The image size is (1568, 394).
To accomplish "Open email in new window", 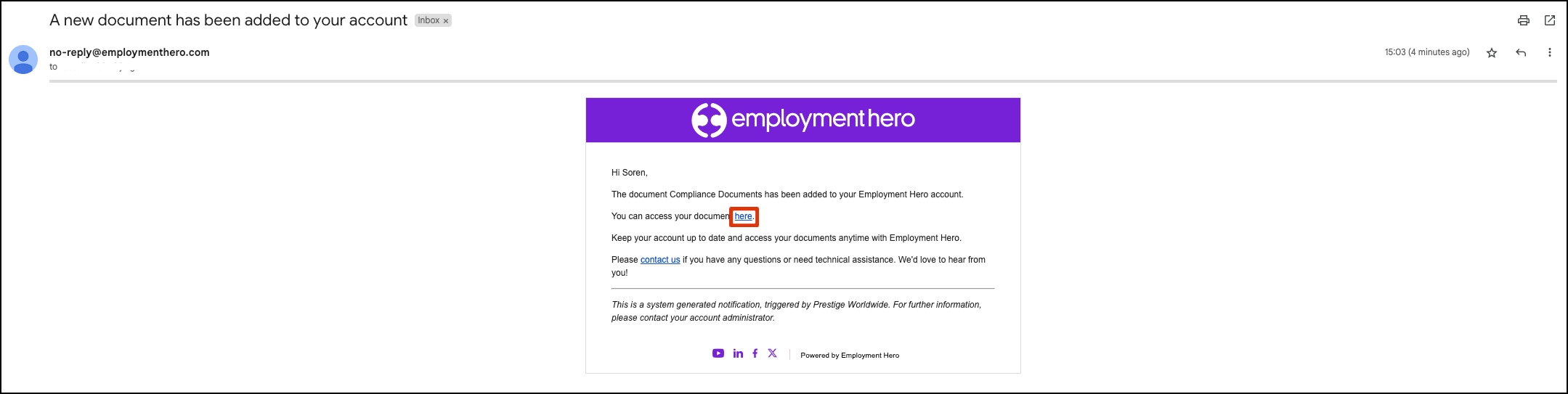I will (1549, 20).
